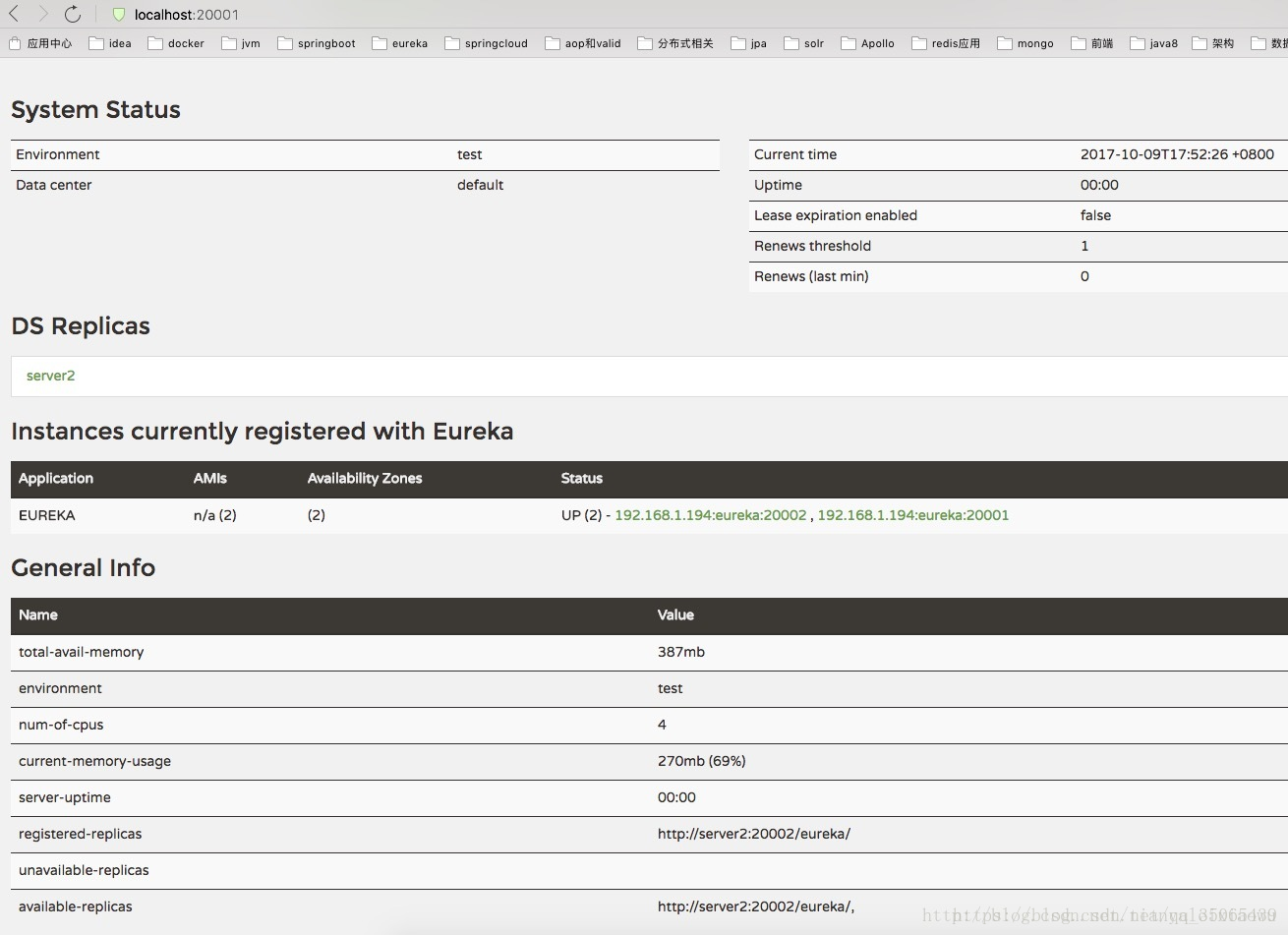Click the Data center label
This screenshot has height=935, width=1288.
[x=54, y=185]
